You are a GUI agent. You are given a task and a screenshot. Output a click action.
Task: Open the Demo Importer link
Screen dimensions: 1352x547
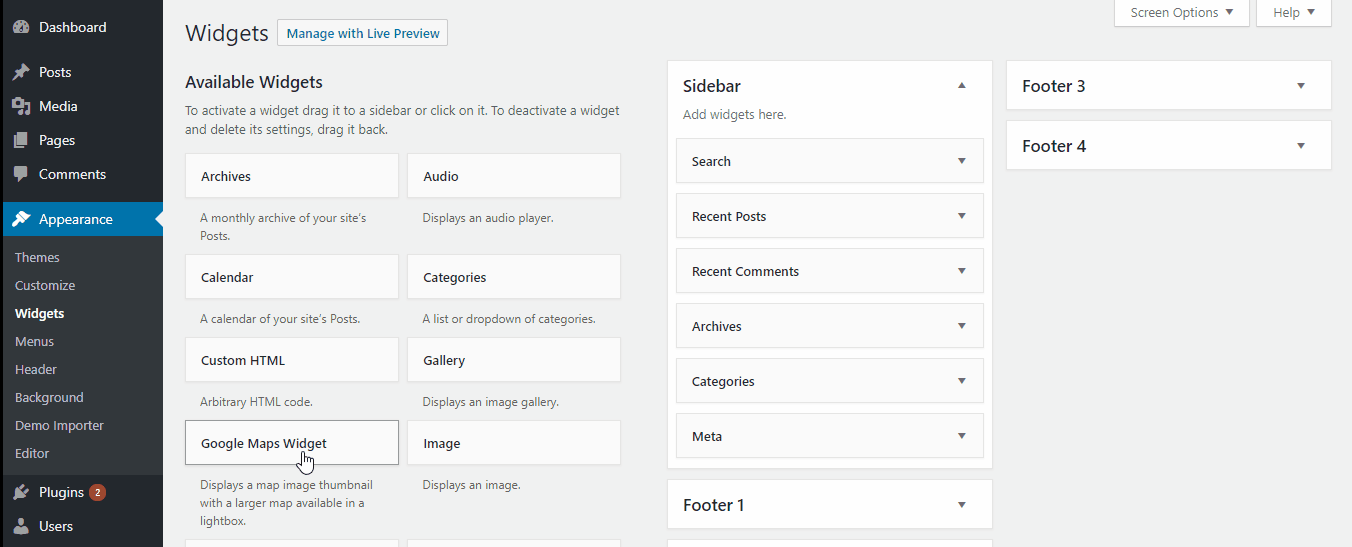tap(59, 425)
